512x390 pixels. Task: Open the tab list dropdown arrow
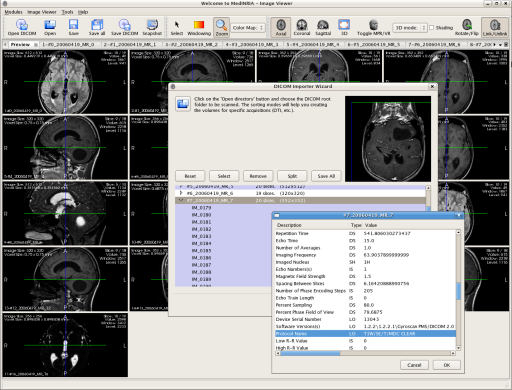coord(500,45)
